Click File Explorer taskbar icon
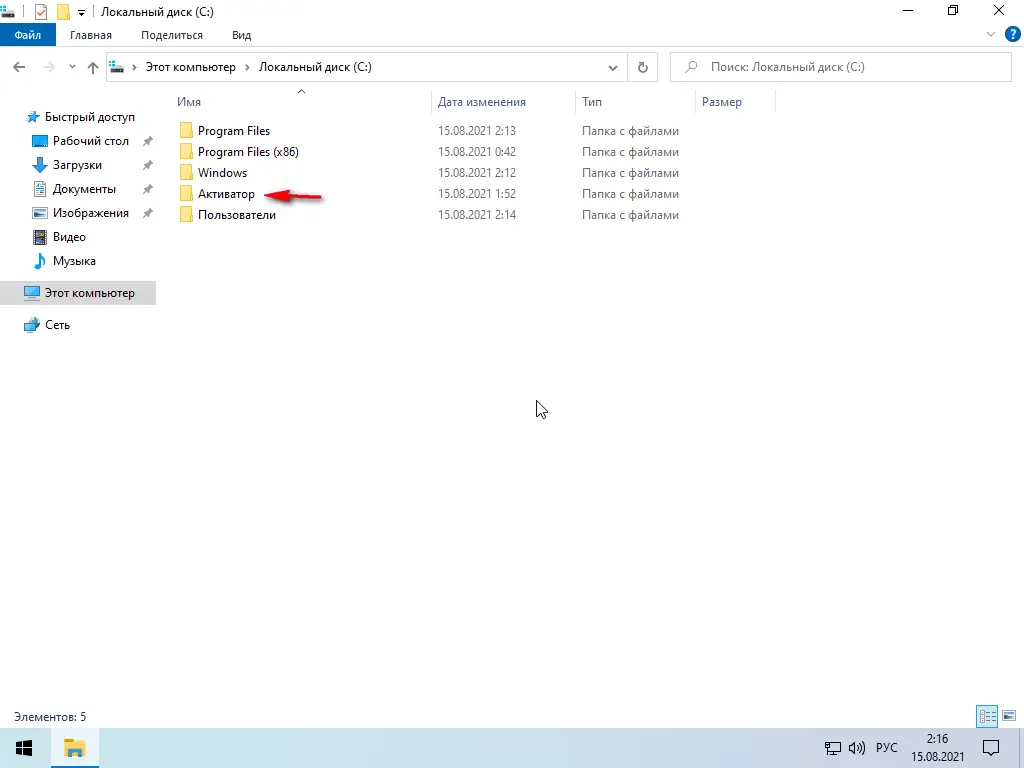Viewport: 1024px width, 768px height. coord(74,748)
